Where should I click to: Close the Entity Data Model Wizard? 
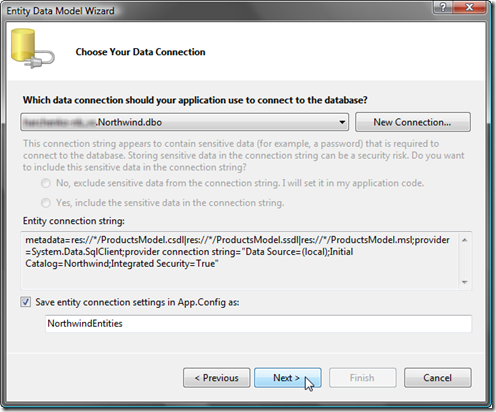(470, 7)
